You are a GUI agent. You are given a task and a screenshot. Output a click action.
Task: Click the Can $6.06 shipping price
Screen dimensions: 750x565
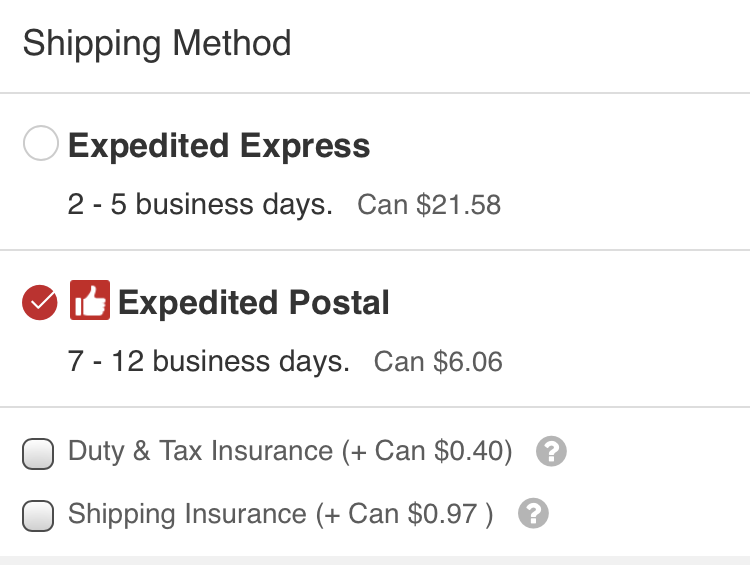[x=438, y=362]
